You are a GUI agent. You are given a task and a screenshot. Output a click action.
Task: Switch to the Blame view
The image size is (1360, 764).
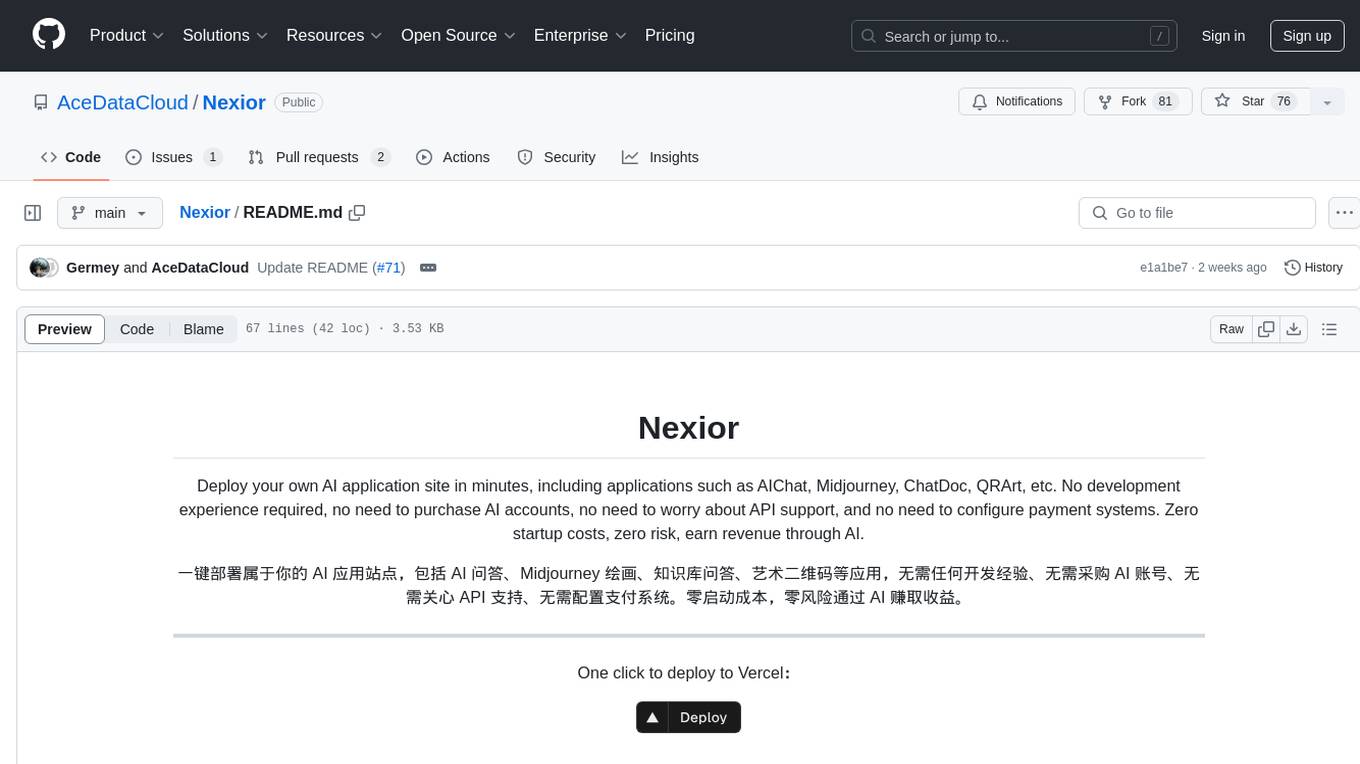click(203, 329)
